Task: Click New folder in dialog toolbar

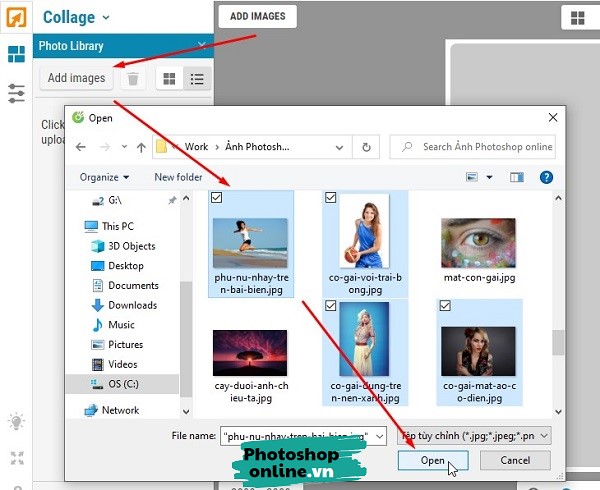Action: [178, 177]
